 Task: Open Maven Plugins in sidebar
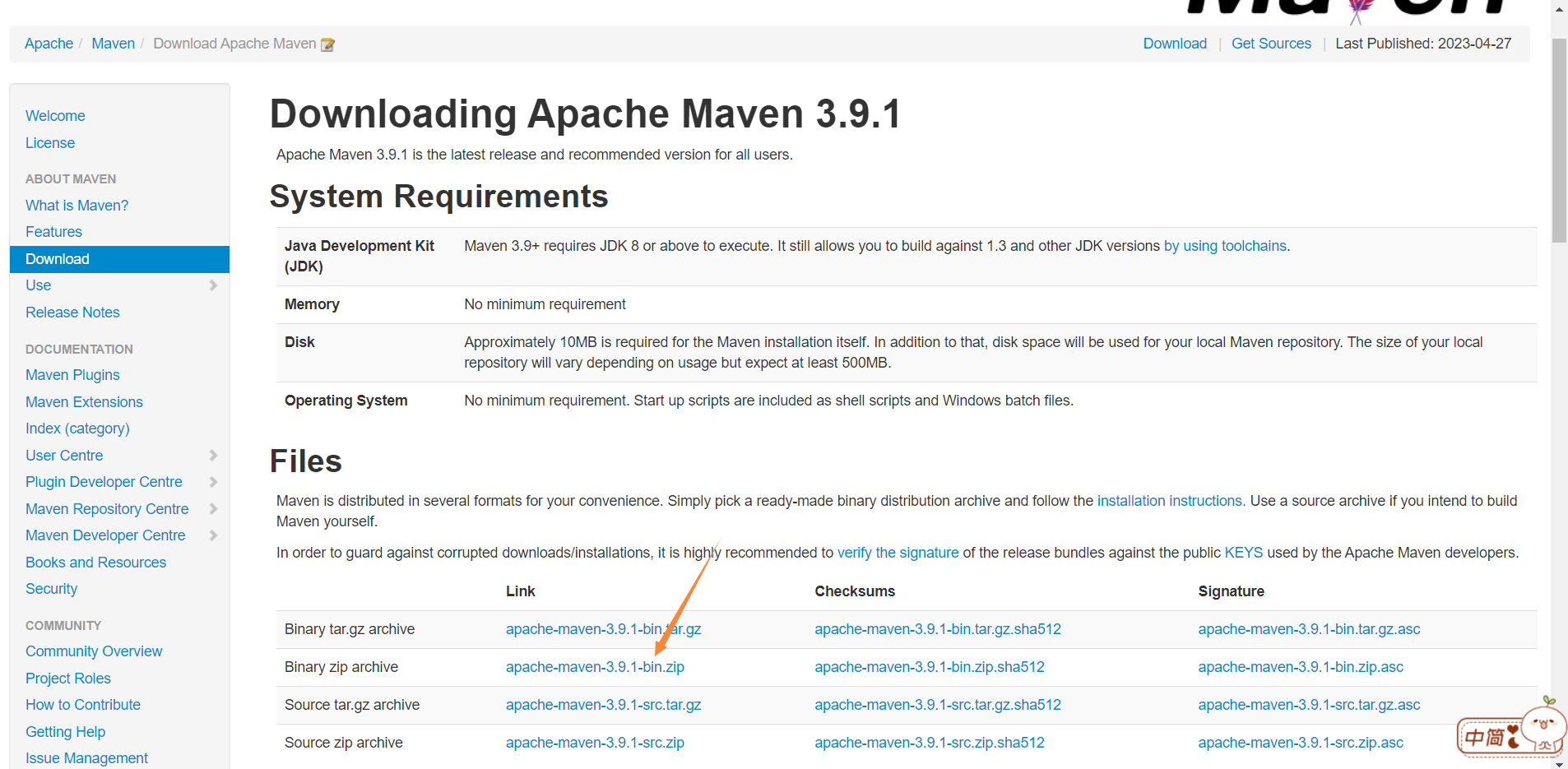[72, 375]
